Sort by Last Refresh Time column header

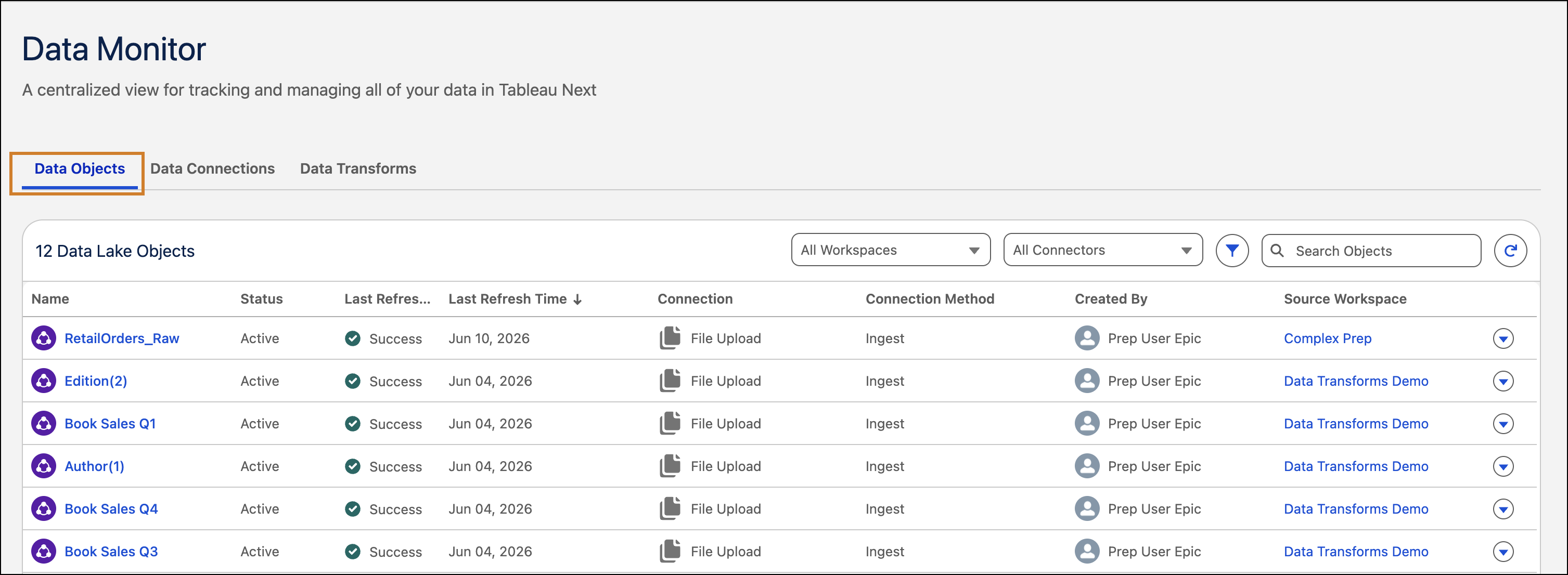[x=515, y=299]
